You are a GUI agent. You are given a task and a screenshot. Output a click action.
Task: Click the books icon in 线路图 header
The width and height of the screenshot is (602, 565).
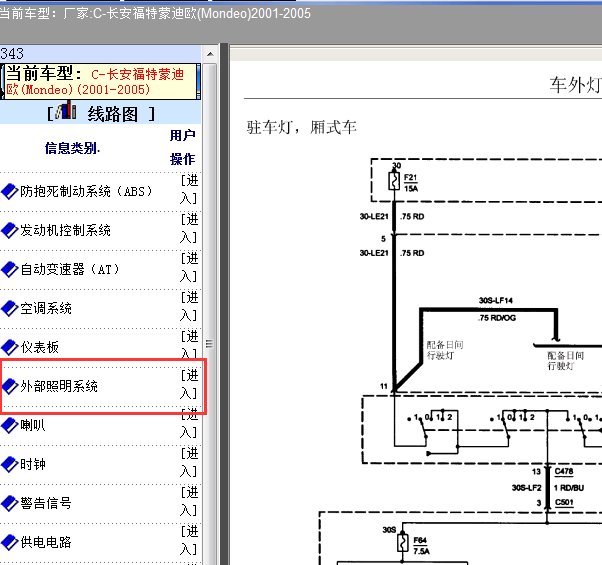point(65,111)
